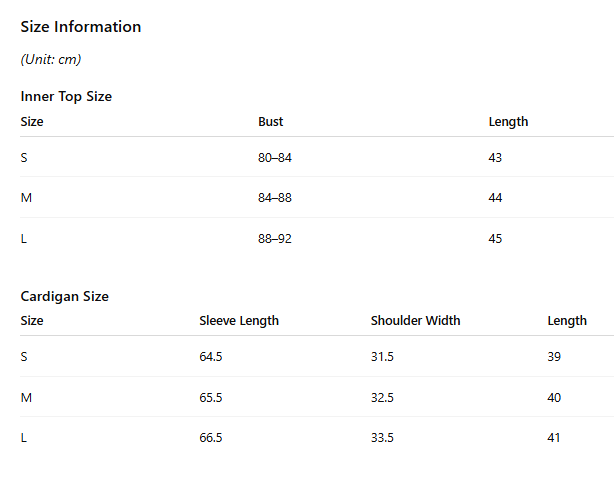Screen dimensions: 614x484
Task: Click the Sleeve Length column header
Action: tap(239, 321)
